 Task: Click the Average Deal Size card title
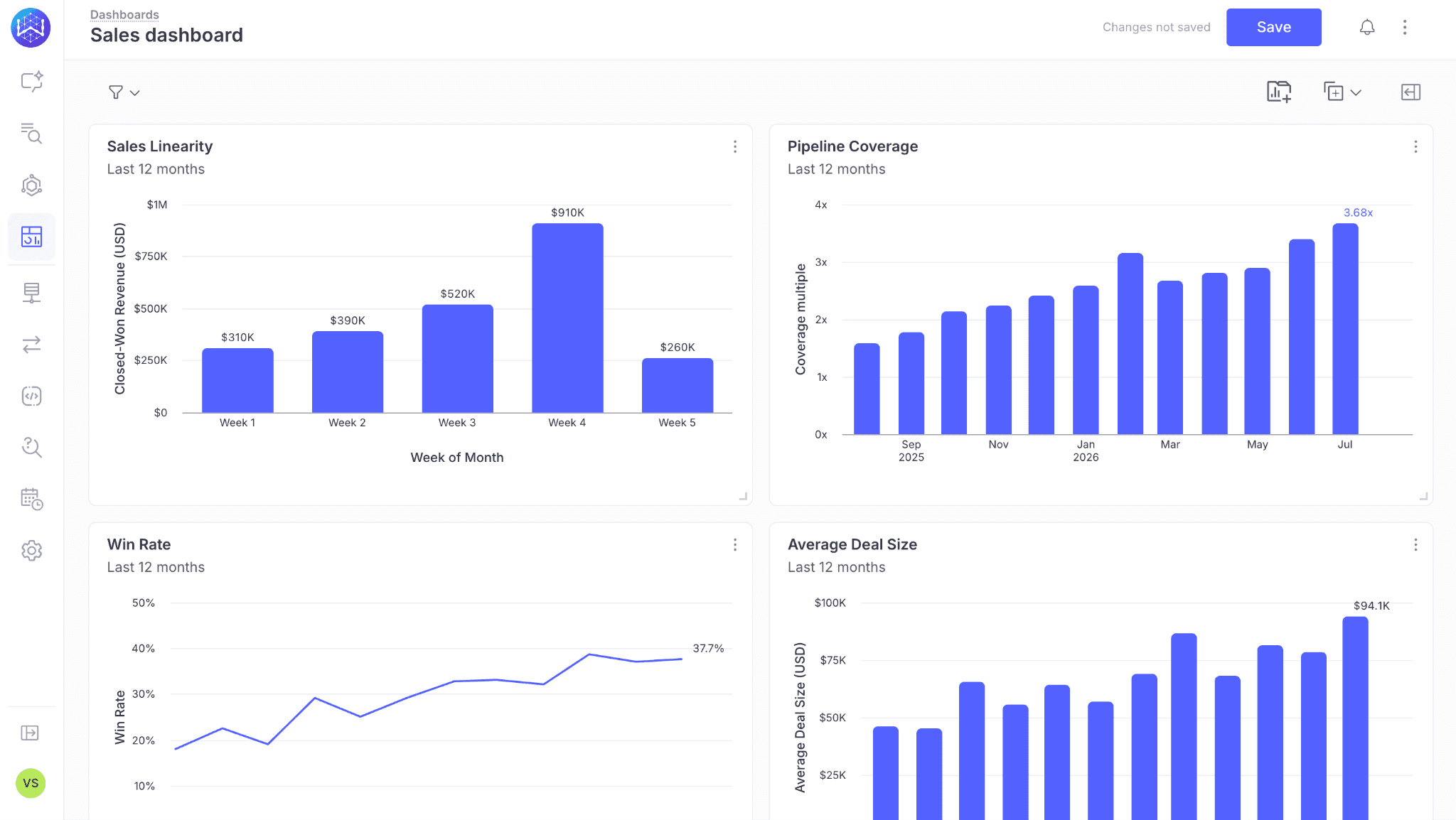coord(852,544)
